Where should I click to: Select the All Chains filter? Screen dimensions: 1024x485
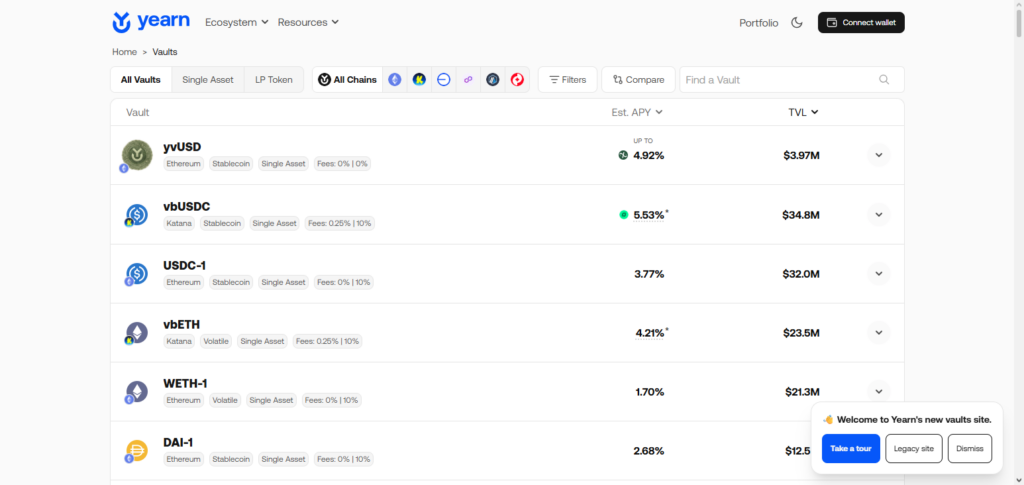(x=347, y=80)
